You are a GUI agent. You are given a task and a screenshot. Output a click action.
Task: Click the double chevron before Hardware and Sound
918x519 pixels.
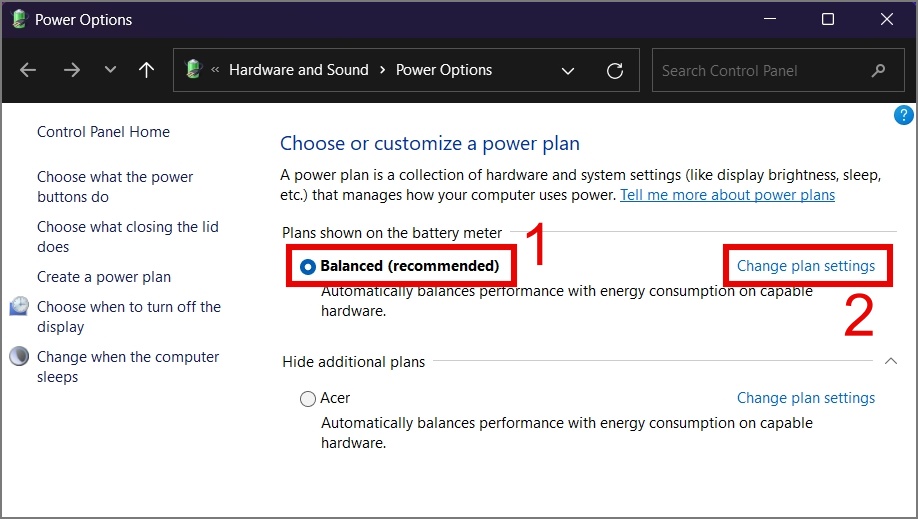215,70
